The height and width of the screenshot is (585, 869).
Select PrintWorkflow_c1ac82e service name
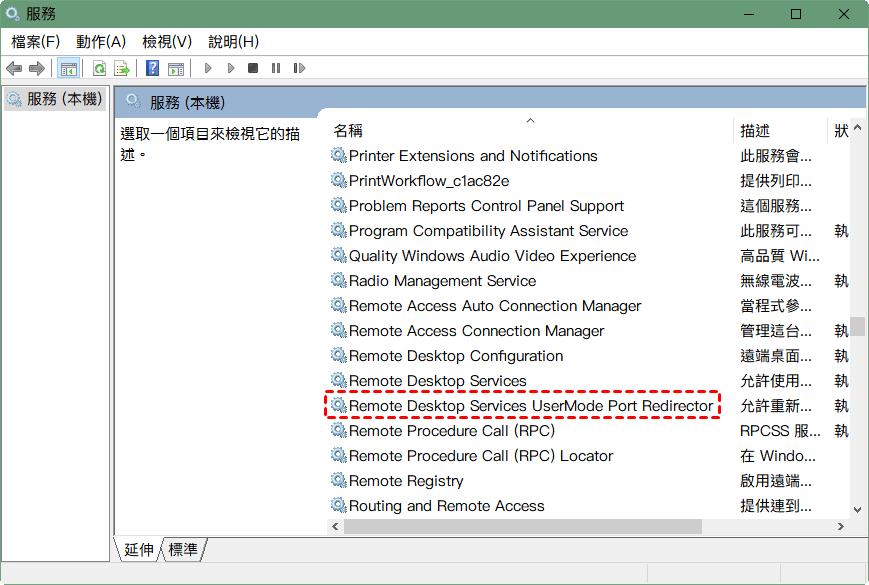pyautogui.click(x=428, y=181)
